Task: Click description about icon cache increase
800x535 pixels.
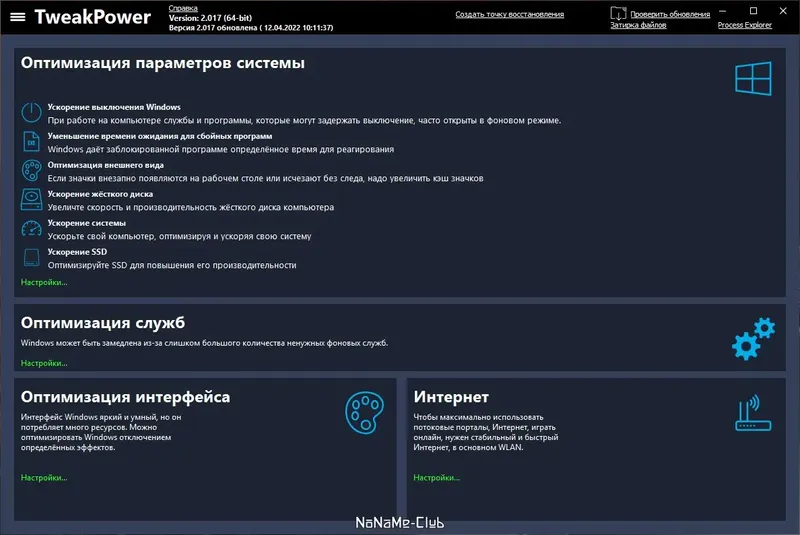Action: coord(265,179)
